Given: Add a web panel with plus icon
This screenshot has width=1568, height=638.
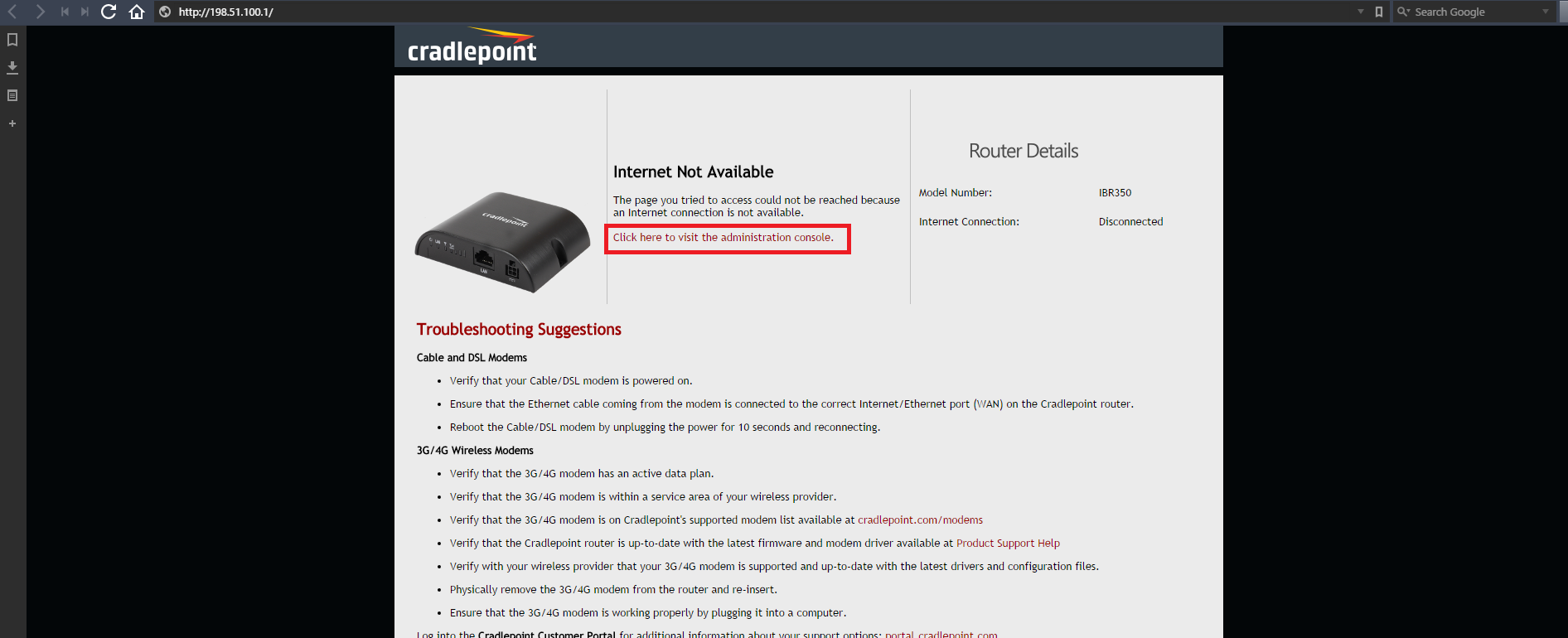Looking at the screenshot, I should pyautogui.click(x=12, y=123).
